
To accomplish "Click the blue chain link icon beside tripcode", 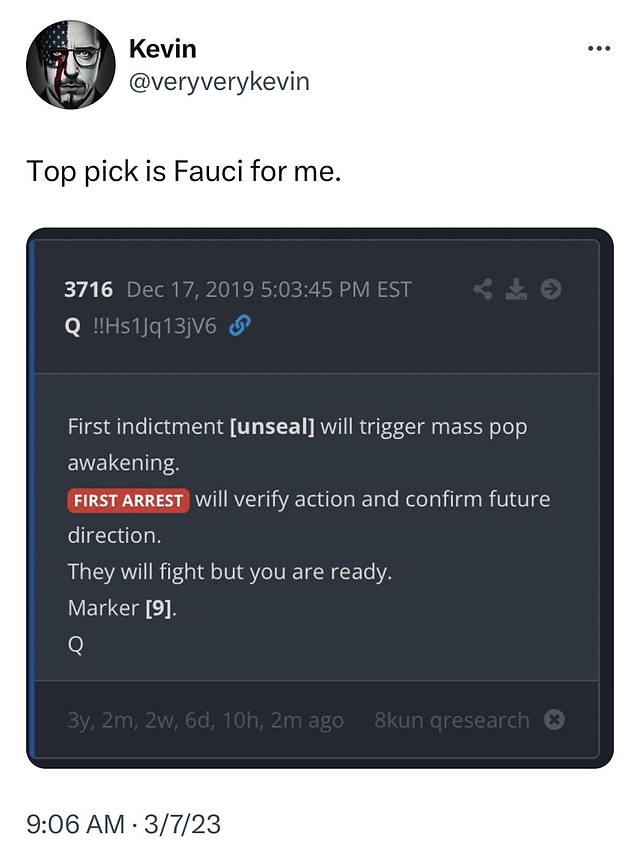I will pyautogui.click(x=240, y=326).
